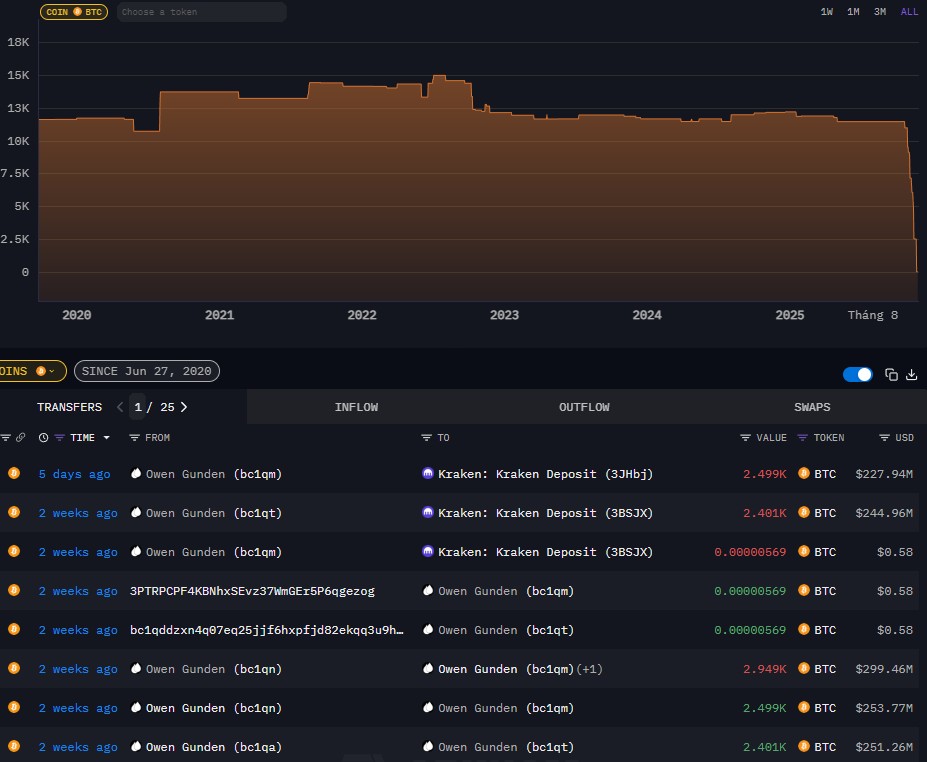927x762 pixels.
Task: Open Owen Gunden (bc1qt) in the $244.96M row
Action: tap(214, 513)
